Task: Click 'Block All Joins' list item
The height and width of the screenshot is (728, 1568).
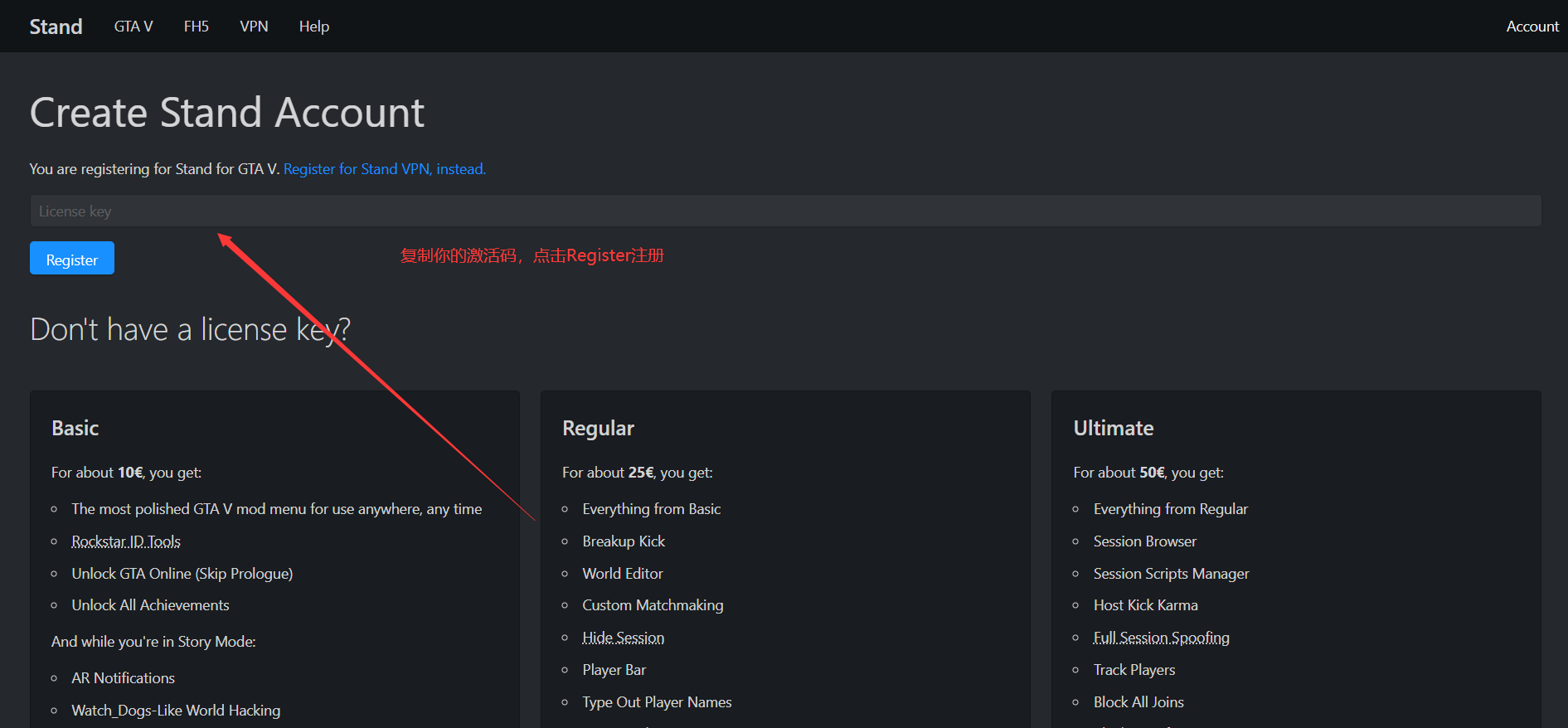Action: 1138,702
